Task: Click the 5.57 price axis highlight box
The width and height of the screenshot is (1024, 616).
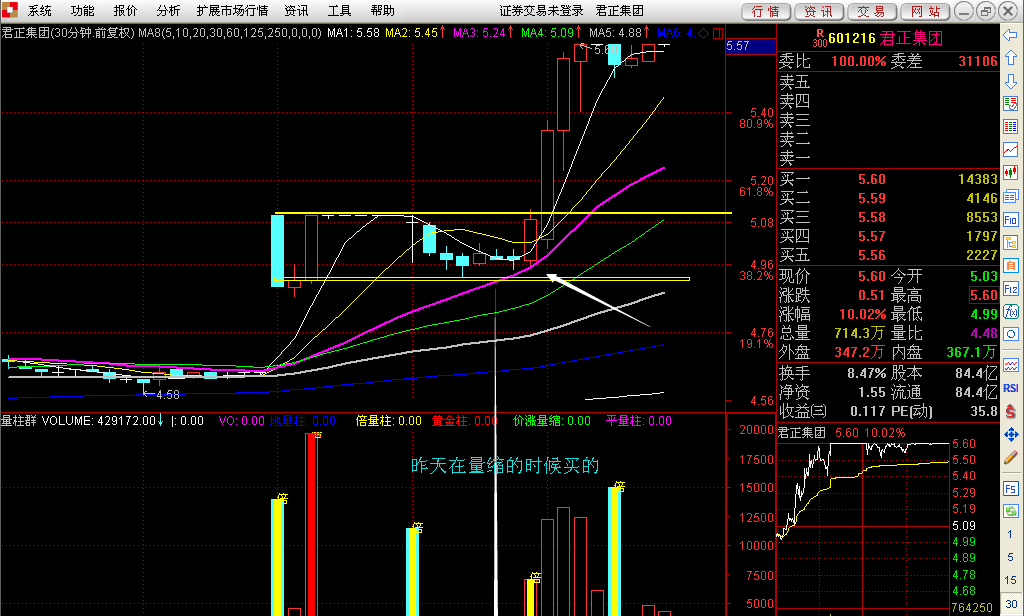Action: pos(750,46)
